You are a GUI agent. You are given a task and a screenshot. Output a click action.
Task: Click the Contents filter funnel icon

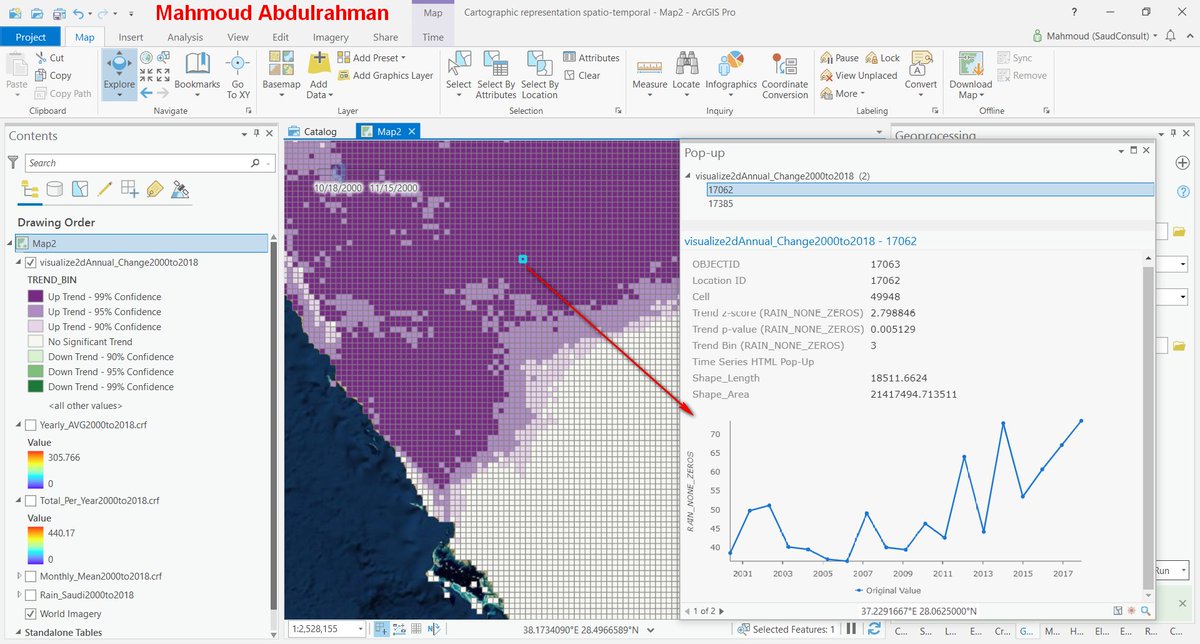tap(13, 162)
